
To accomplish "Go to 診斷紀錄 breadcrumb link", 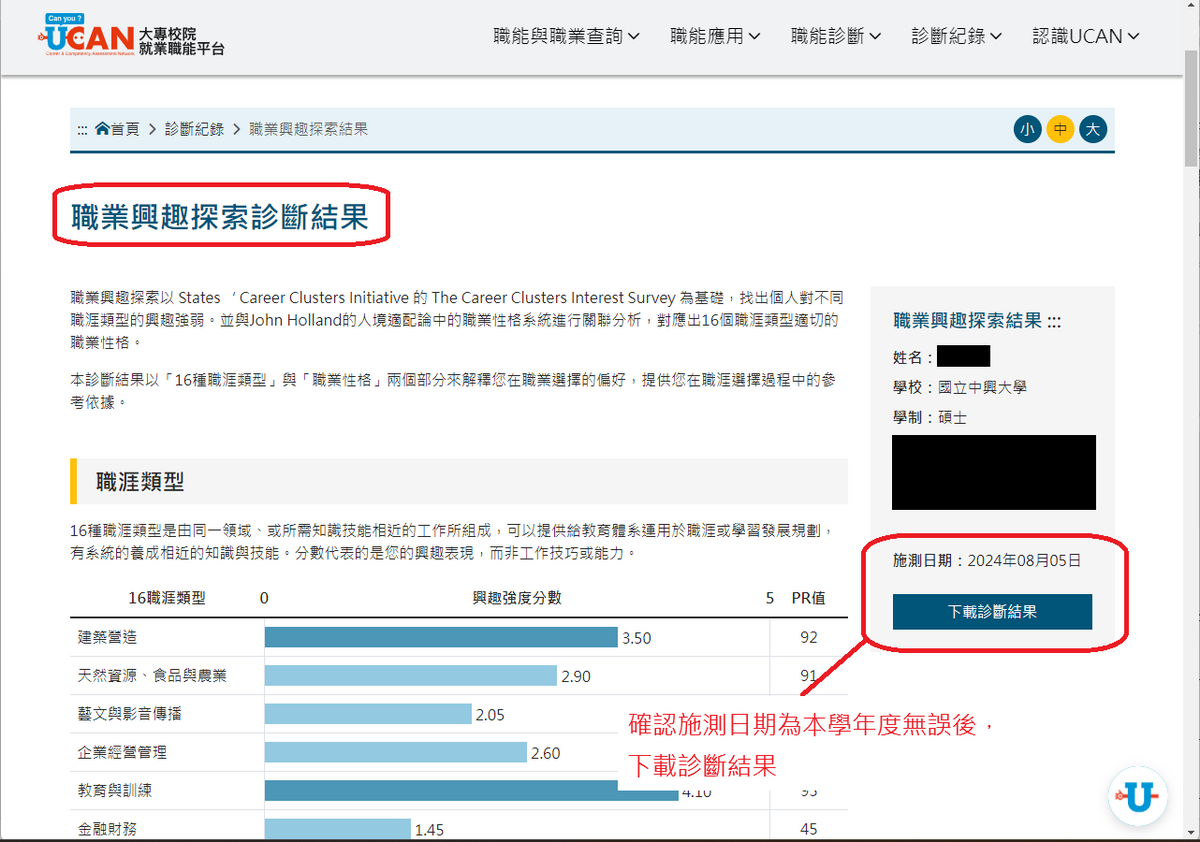I will point(194,130).
